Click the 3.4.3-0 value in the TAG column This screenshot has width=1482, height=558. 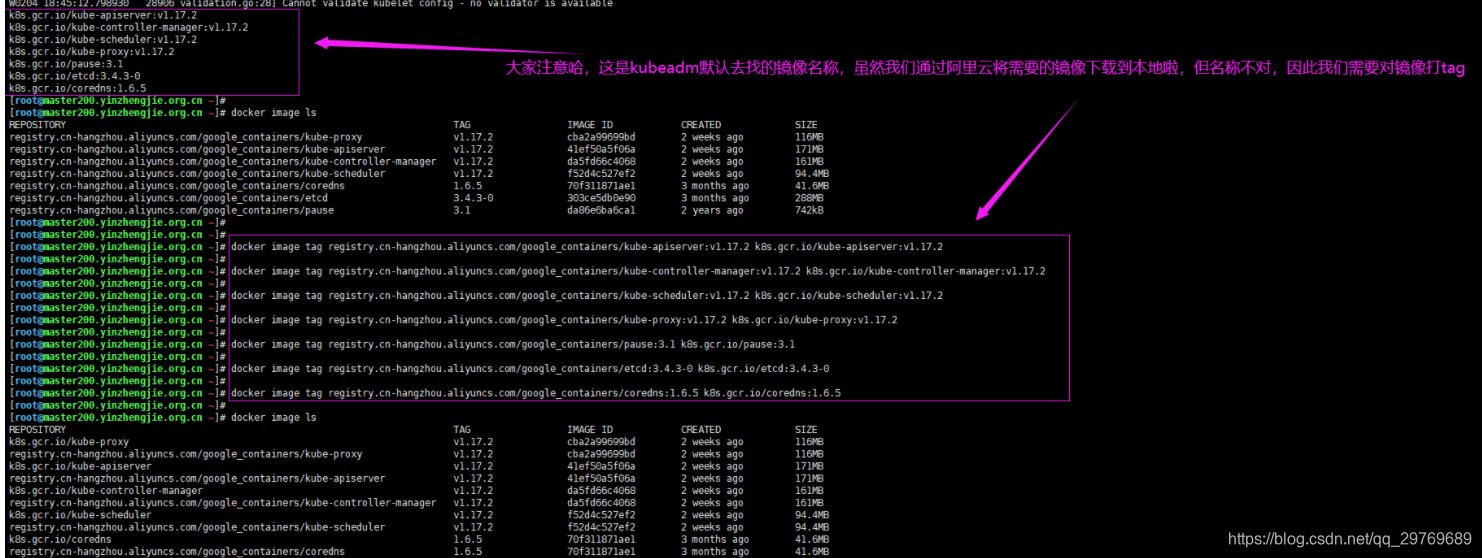point(473,198)
